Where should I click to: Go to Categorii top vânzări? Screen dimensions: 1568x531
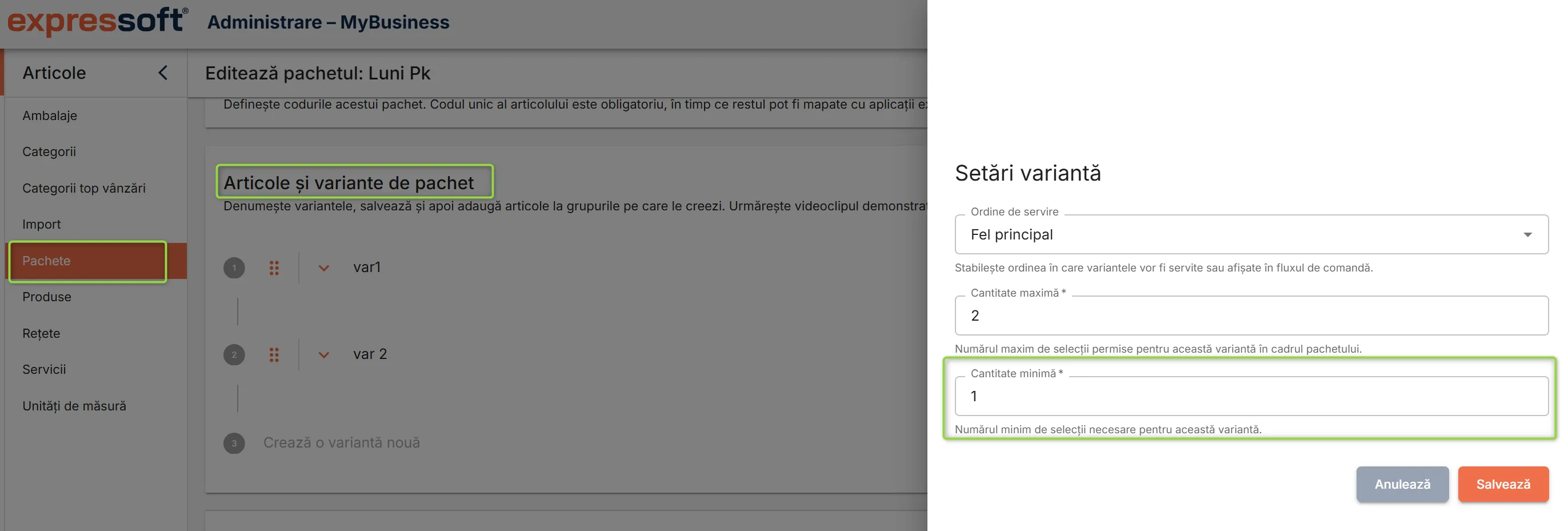point(84,188)
